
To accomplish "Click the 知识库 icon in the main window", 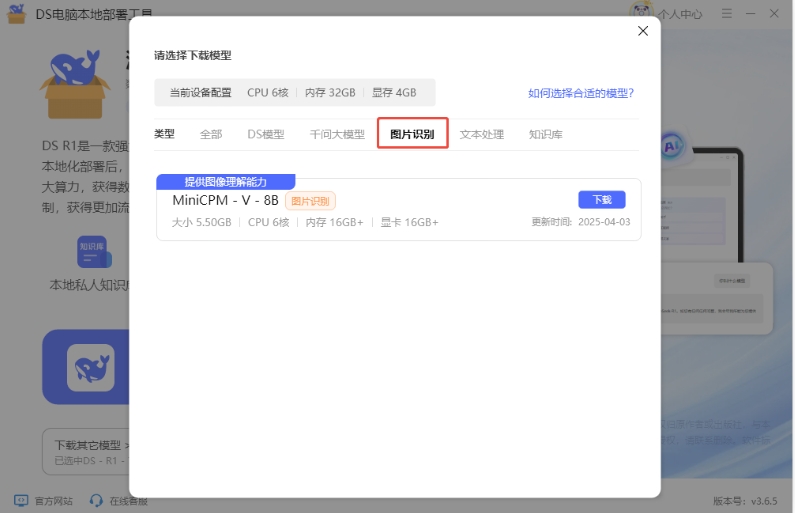I will 94,252.
